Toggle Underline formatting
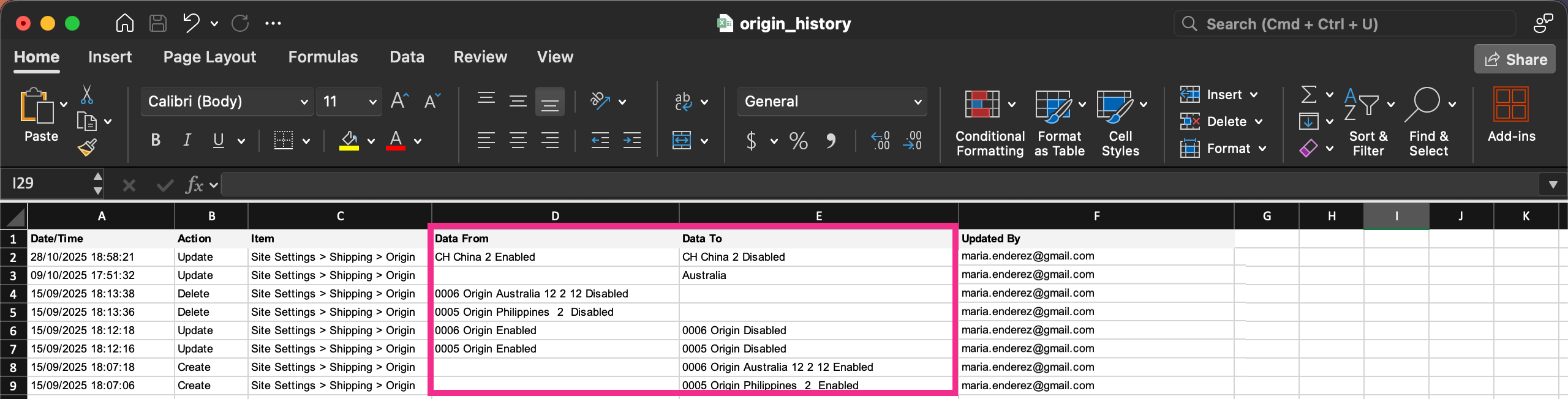The image size is (1568, 399). tap(218, 141)
